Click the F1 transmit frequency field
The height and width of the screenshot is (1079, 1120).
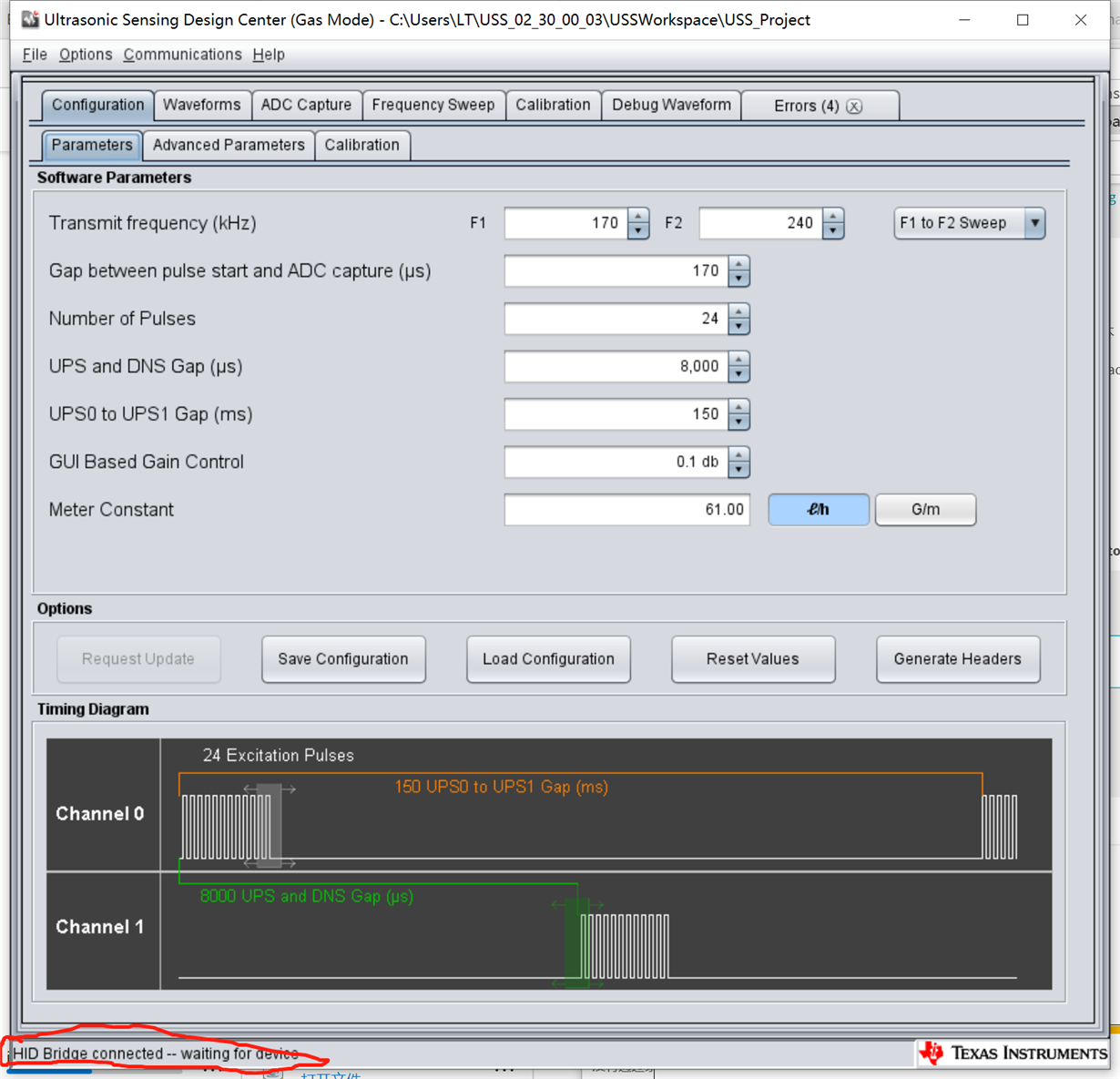[x=566, y=223]
